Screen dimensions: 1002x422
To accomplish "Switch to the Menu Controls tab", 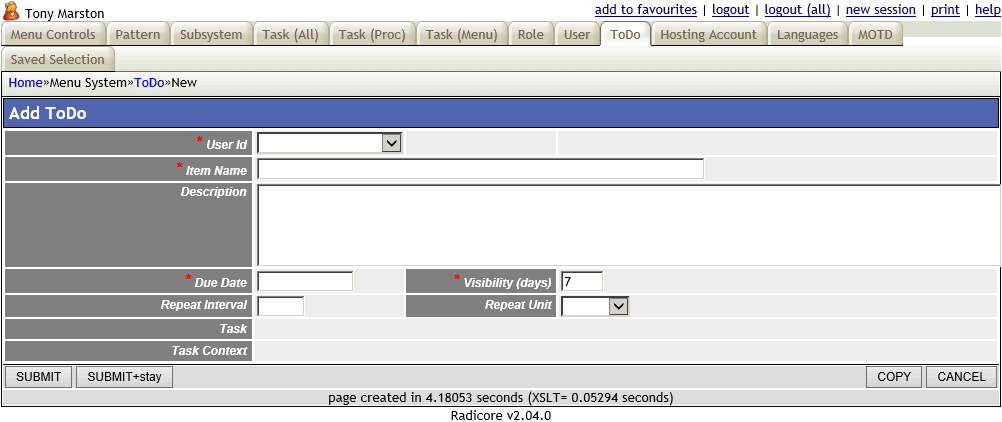I will coord(53,35).
